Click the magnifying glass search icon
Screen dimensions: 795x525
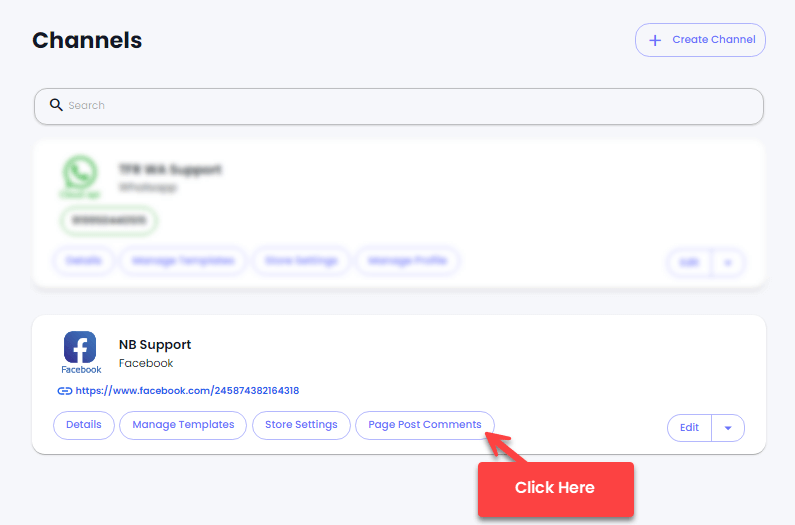coord(56,105)
